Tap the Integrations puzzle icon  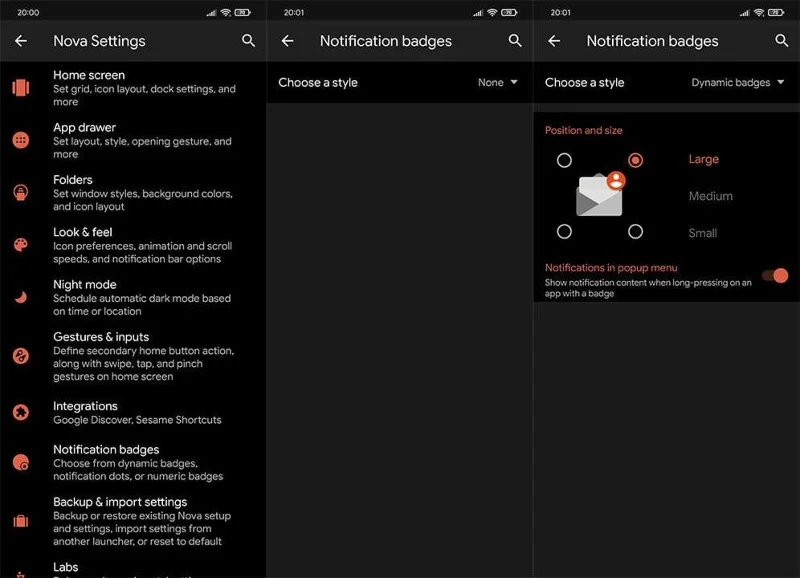click(x=21, y=412)
